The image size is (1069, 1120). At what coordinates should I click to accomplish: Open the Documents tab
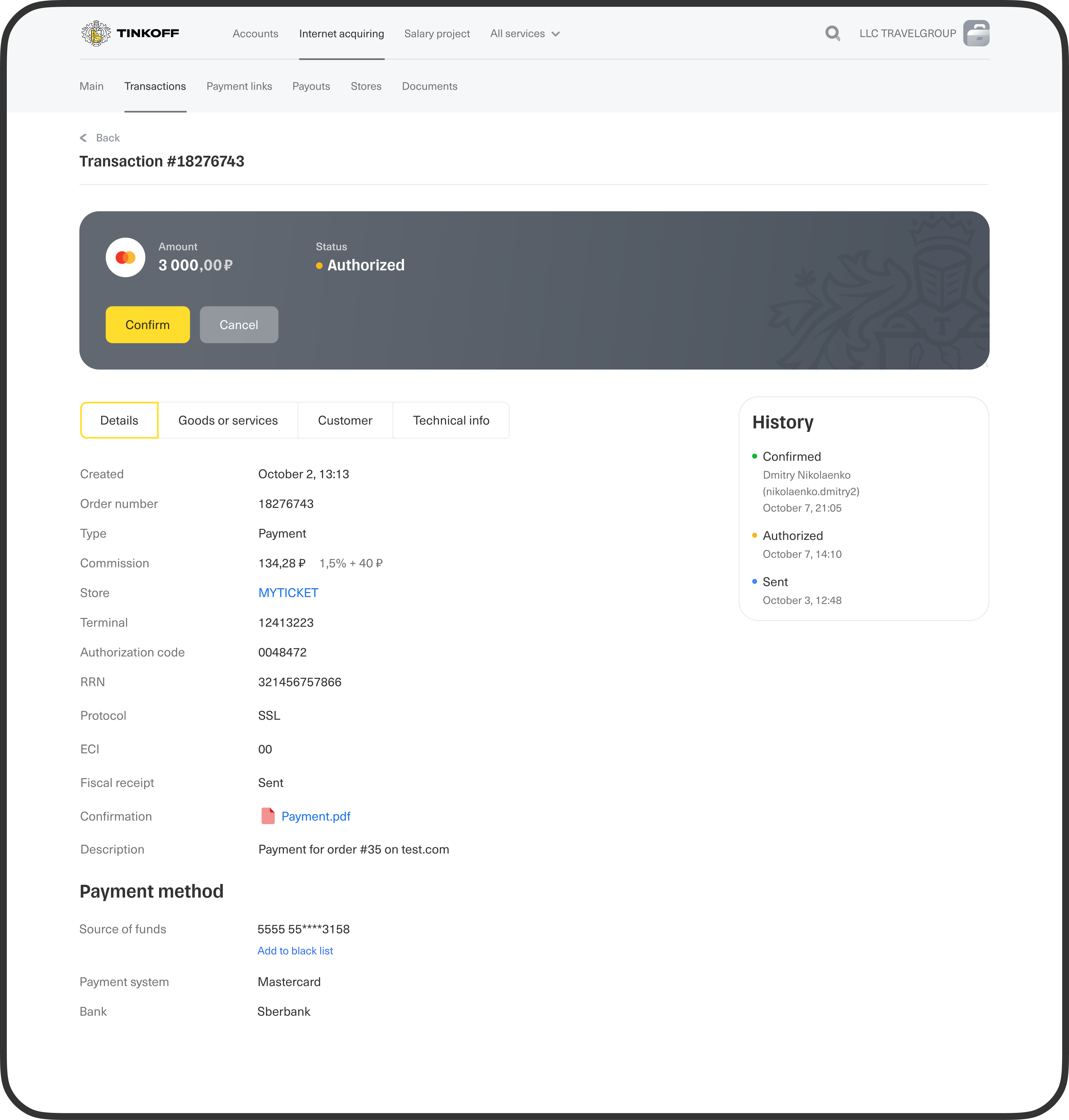[430, 86]
